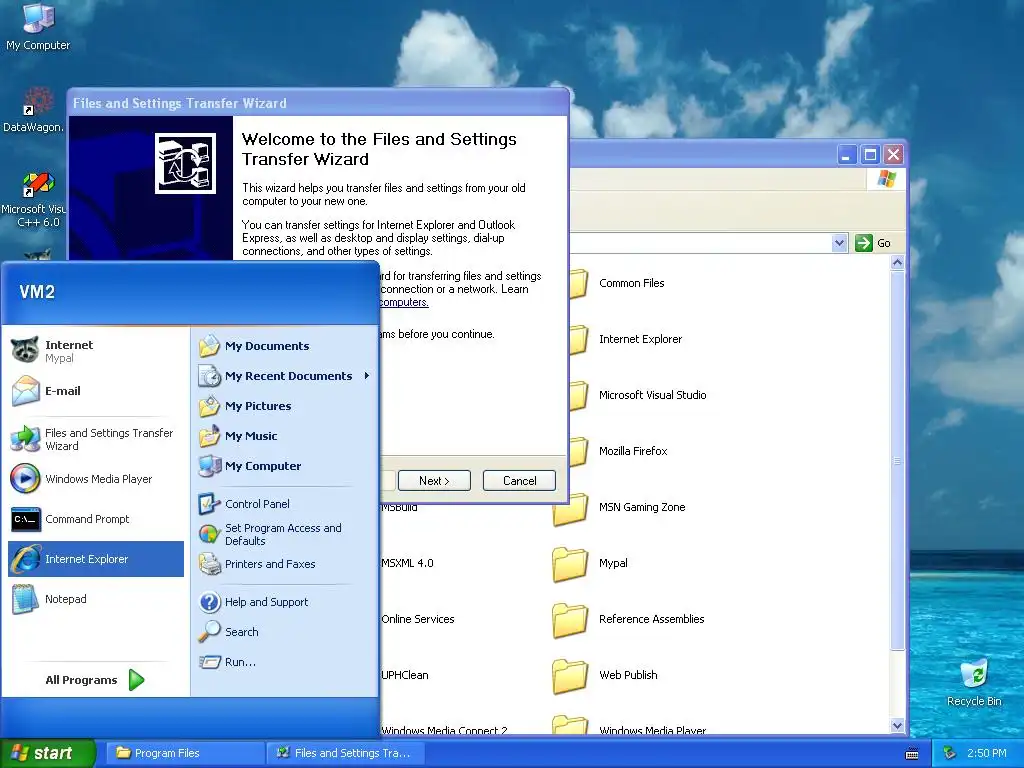1024x768 pixels.
Task: Open the address bar dropdown in Program Files
Action: [840, 243]
